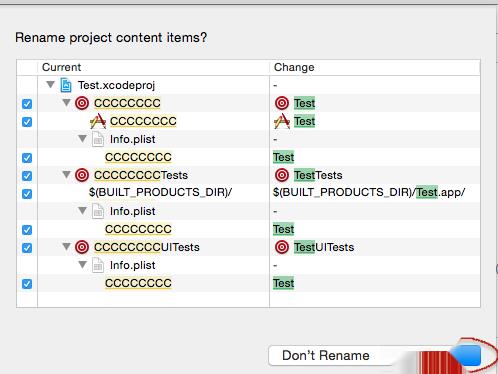
Task: Uncheck the CCCCCCCC target checkbox
Action: coord(27,104)
